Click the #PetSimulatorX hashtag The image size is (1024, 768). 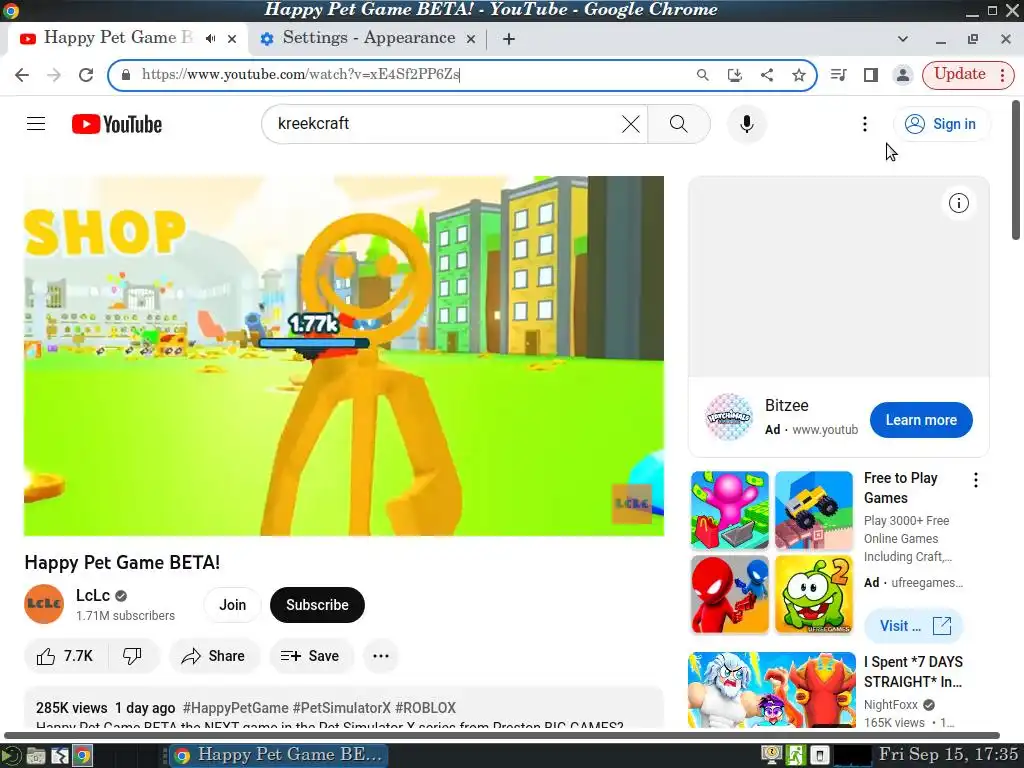tap(342, 708)
